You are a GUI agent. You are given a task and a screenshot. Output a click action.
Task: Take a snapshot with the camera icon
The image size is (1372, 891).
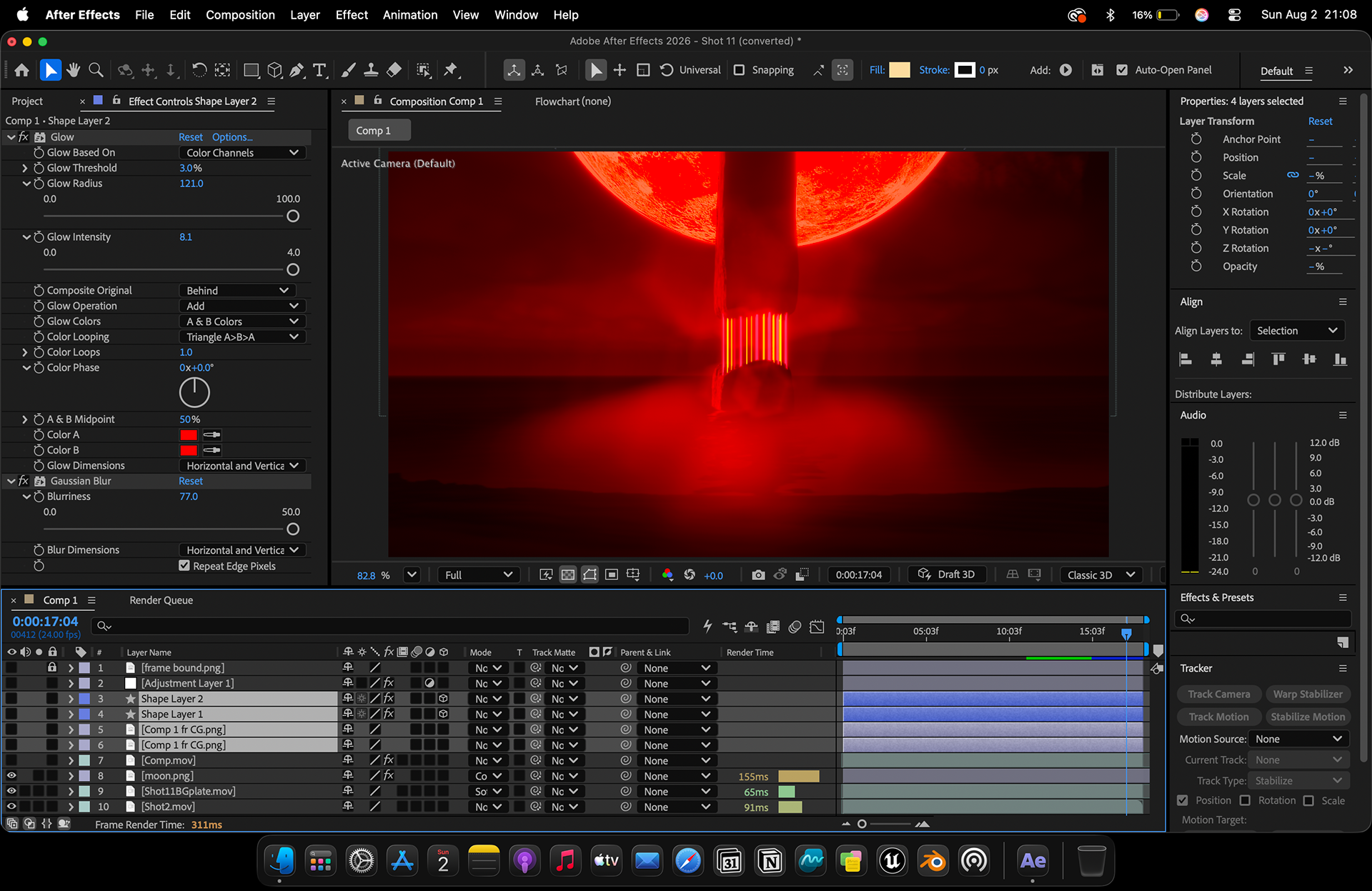758,575
